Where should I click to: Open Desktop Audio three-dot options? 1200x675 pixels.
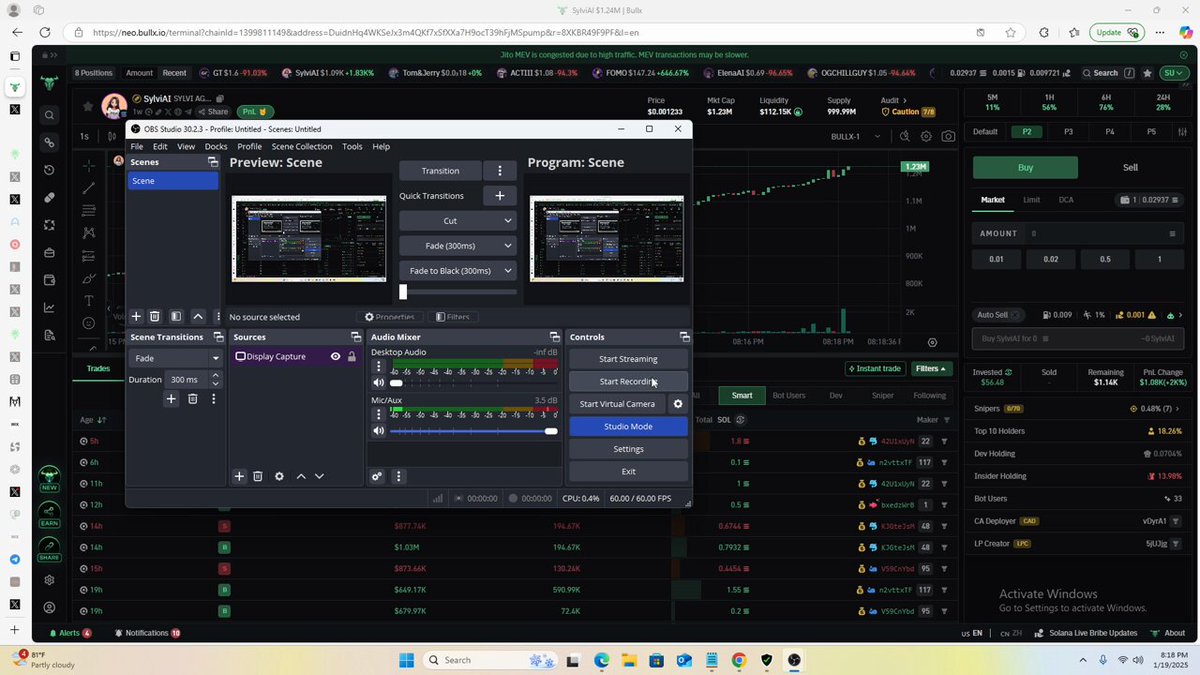click(x=378, y=366)
